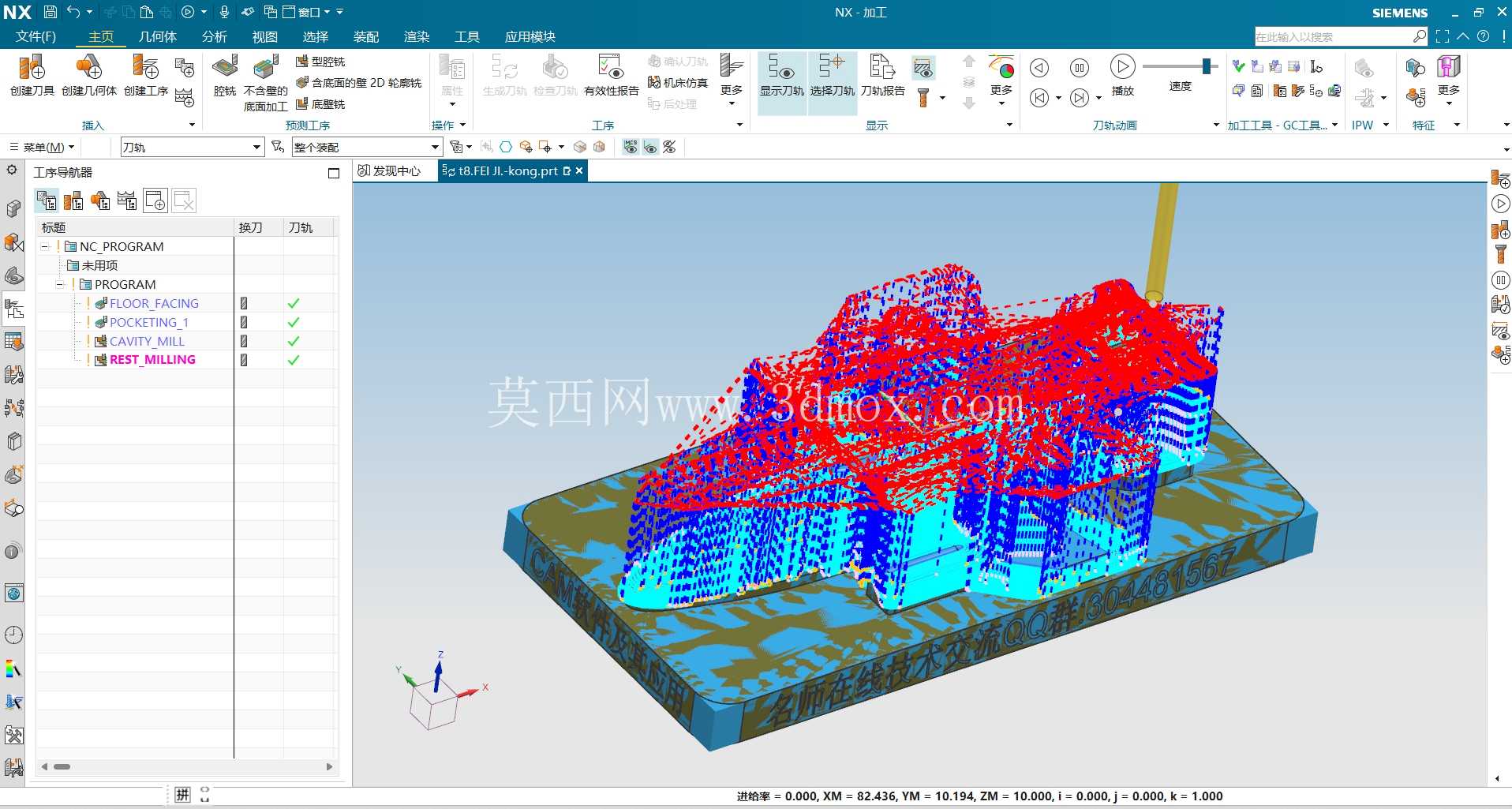Screen dimensions: 1512x809
Task: Switch to the 主页 ribbon tab
Action: 101,36
